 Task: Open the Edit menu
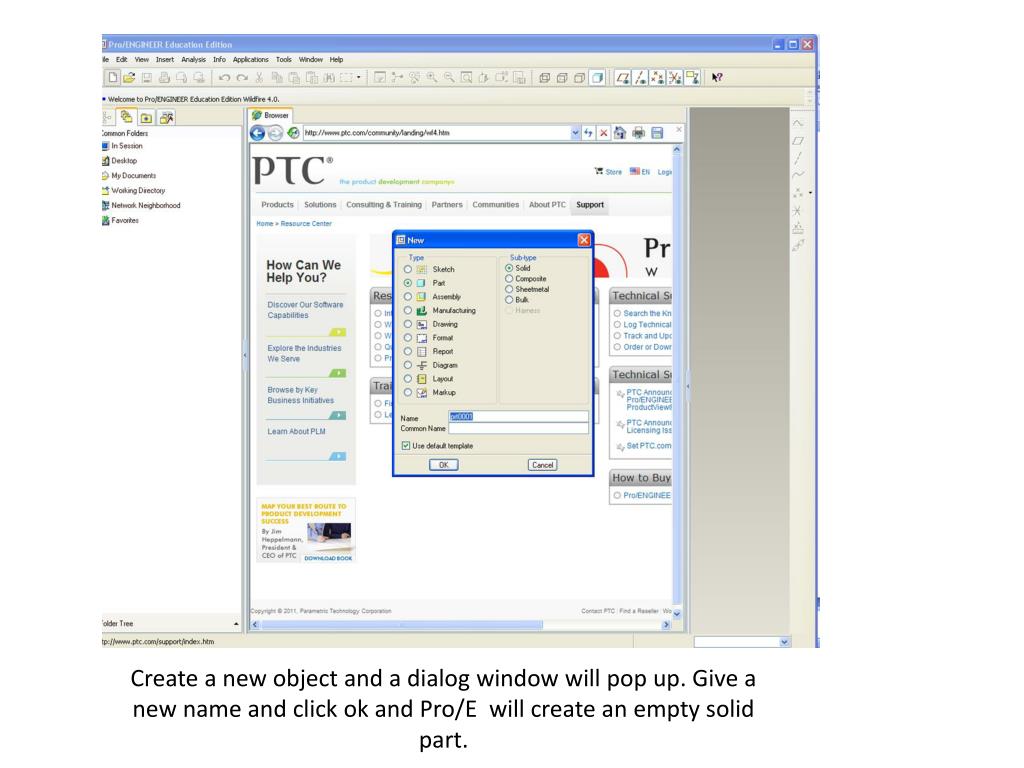point(121,59)
